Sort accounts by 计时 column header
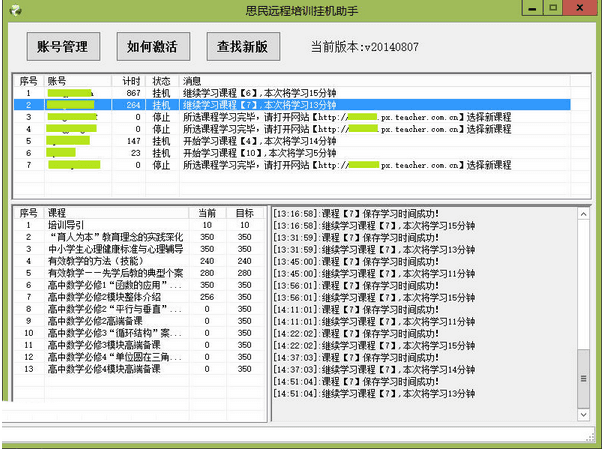Image resolution: width=603 pixels, height=450 pixels. (131, 80)
